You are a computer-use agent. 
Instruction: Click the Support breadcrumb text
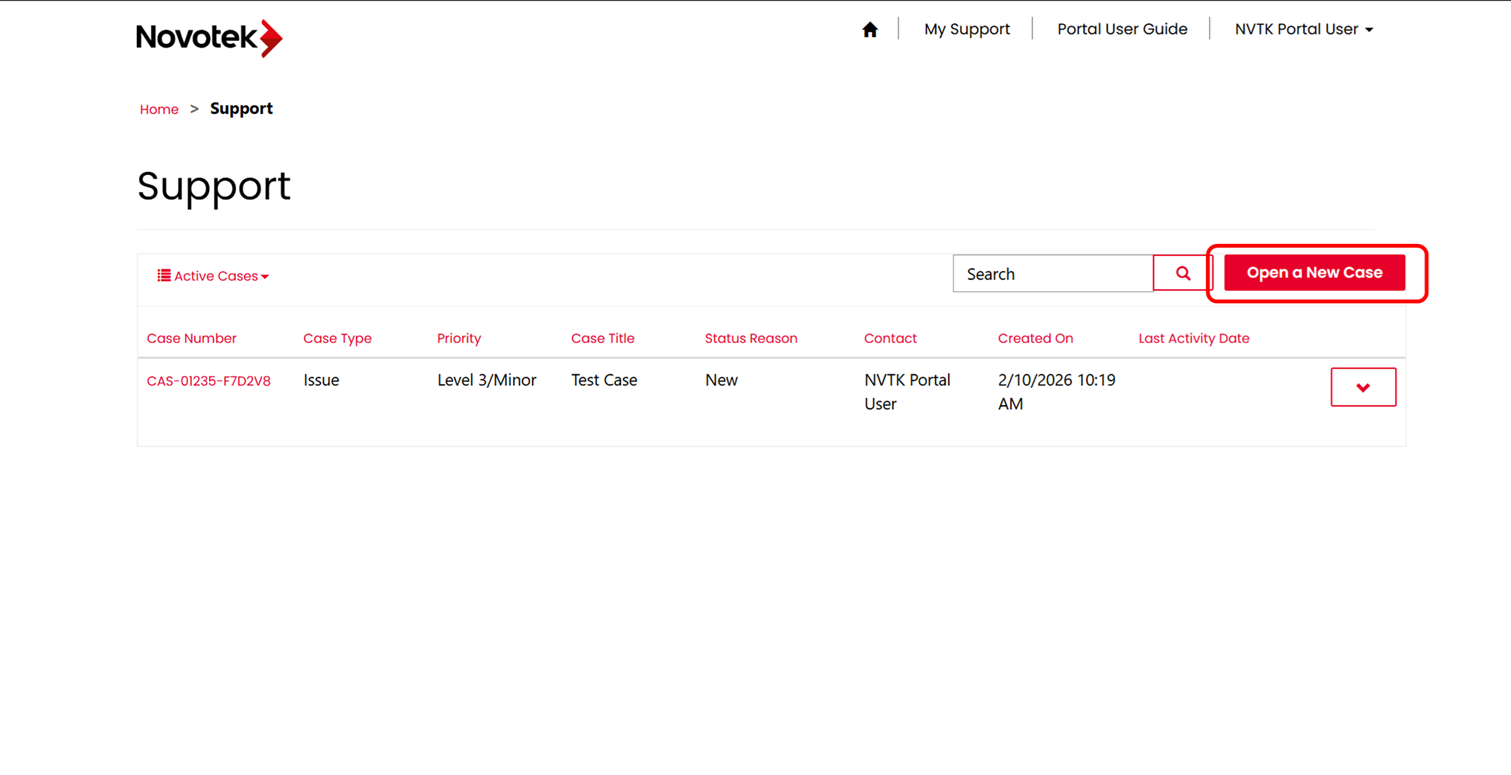point(241,108)
